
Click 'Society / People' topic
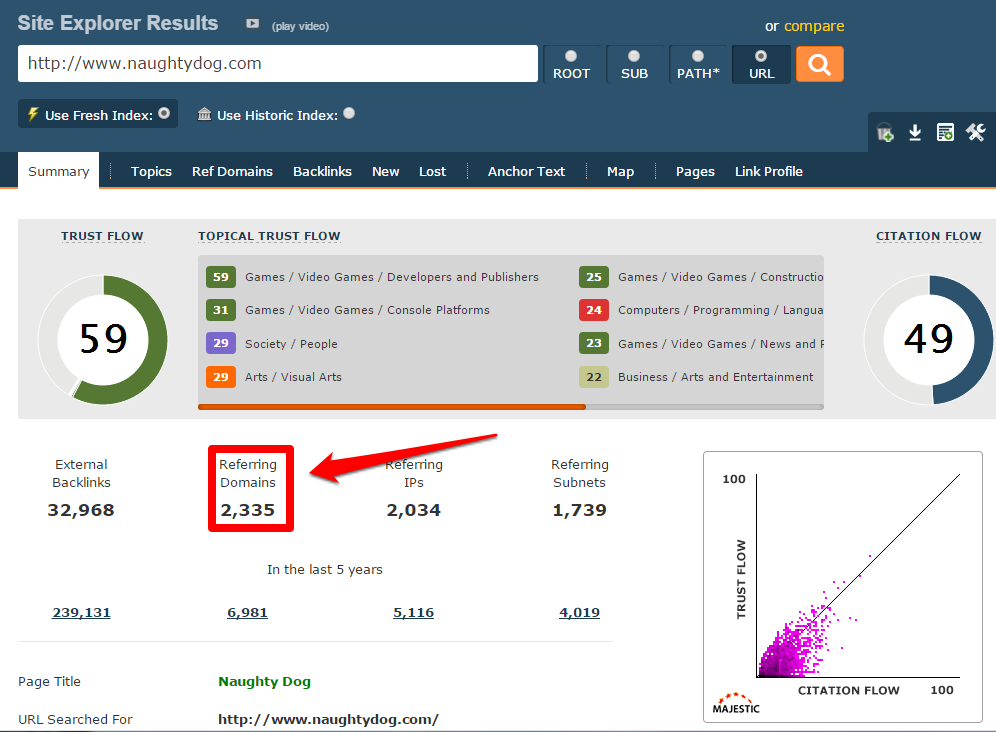click(x=291, y=344)
